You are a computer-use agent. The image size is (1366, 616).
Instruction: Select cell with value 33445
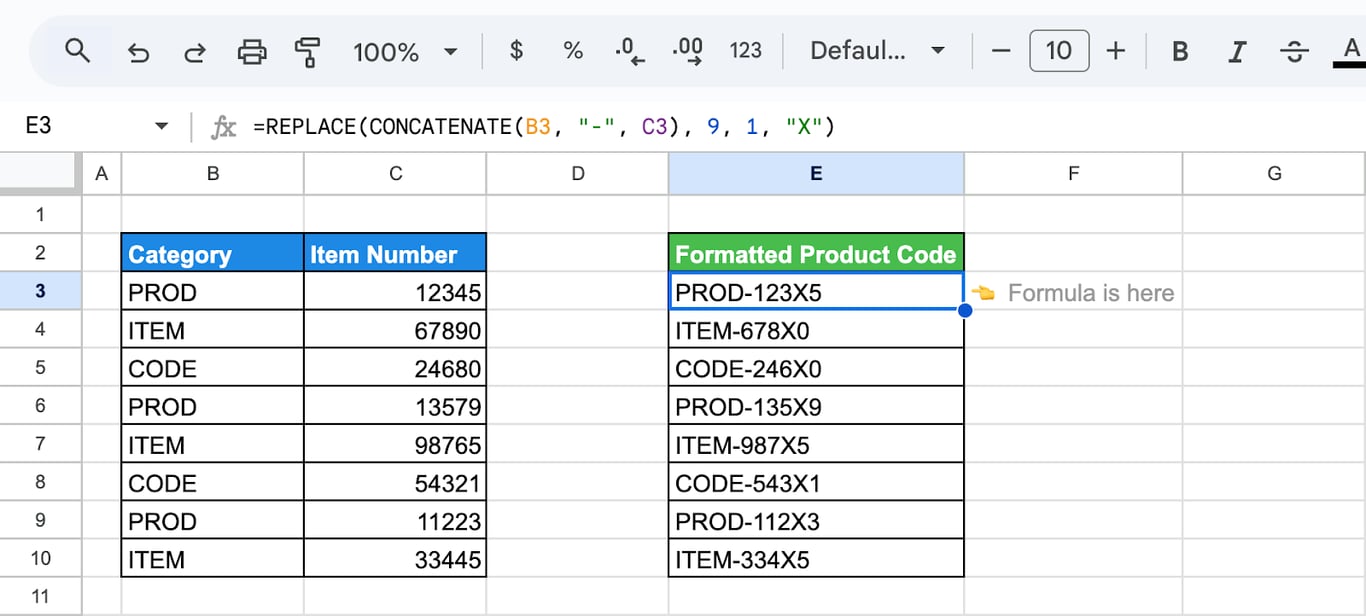(x=396, y=559)
